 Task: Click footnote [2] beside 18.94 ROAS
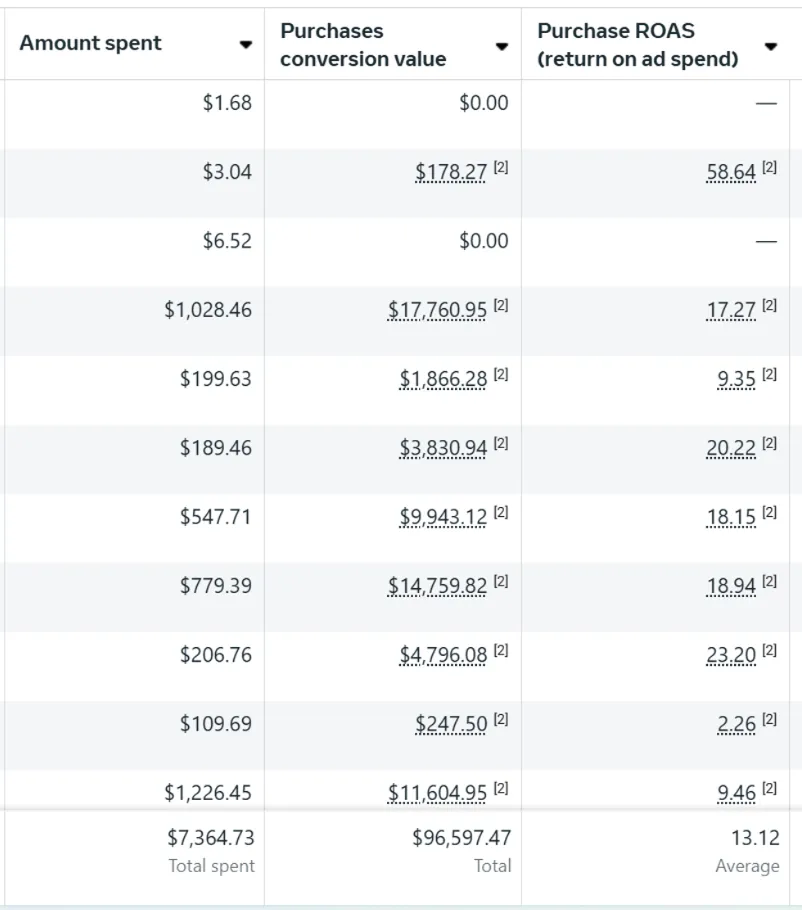769,582
